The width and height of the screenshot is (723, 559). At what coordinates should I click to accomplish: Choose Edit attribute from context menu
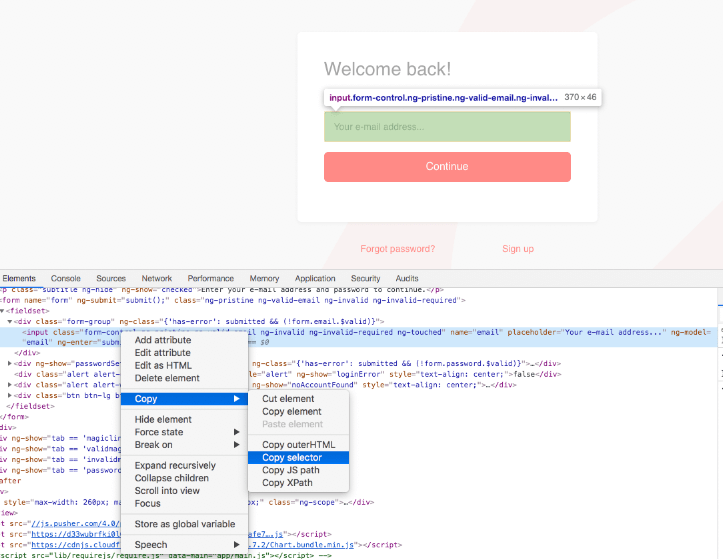point(184,353)
